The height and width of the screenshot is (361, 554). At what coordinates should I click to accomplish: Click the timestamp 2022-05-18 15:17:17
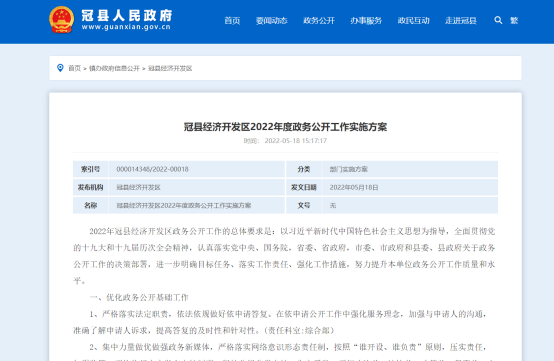(x=296, y=141)
